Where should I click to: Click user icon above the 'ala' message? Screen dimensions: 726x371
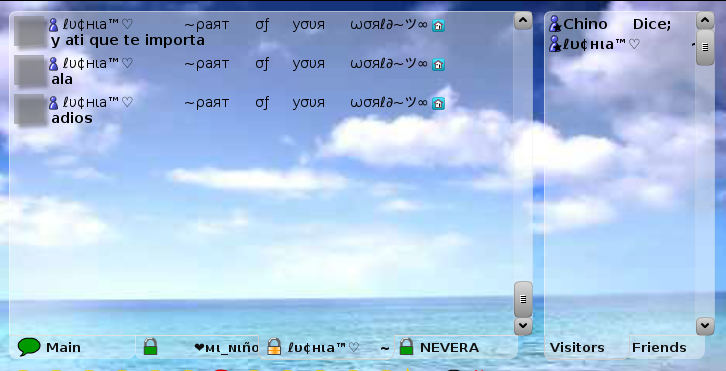[x=54, y=64]
